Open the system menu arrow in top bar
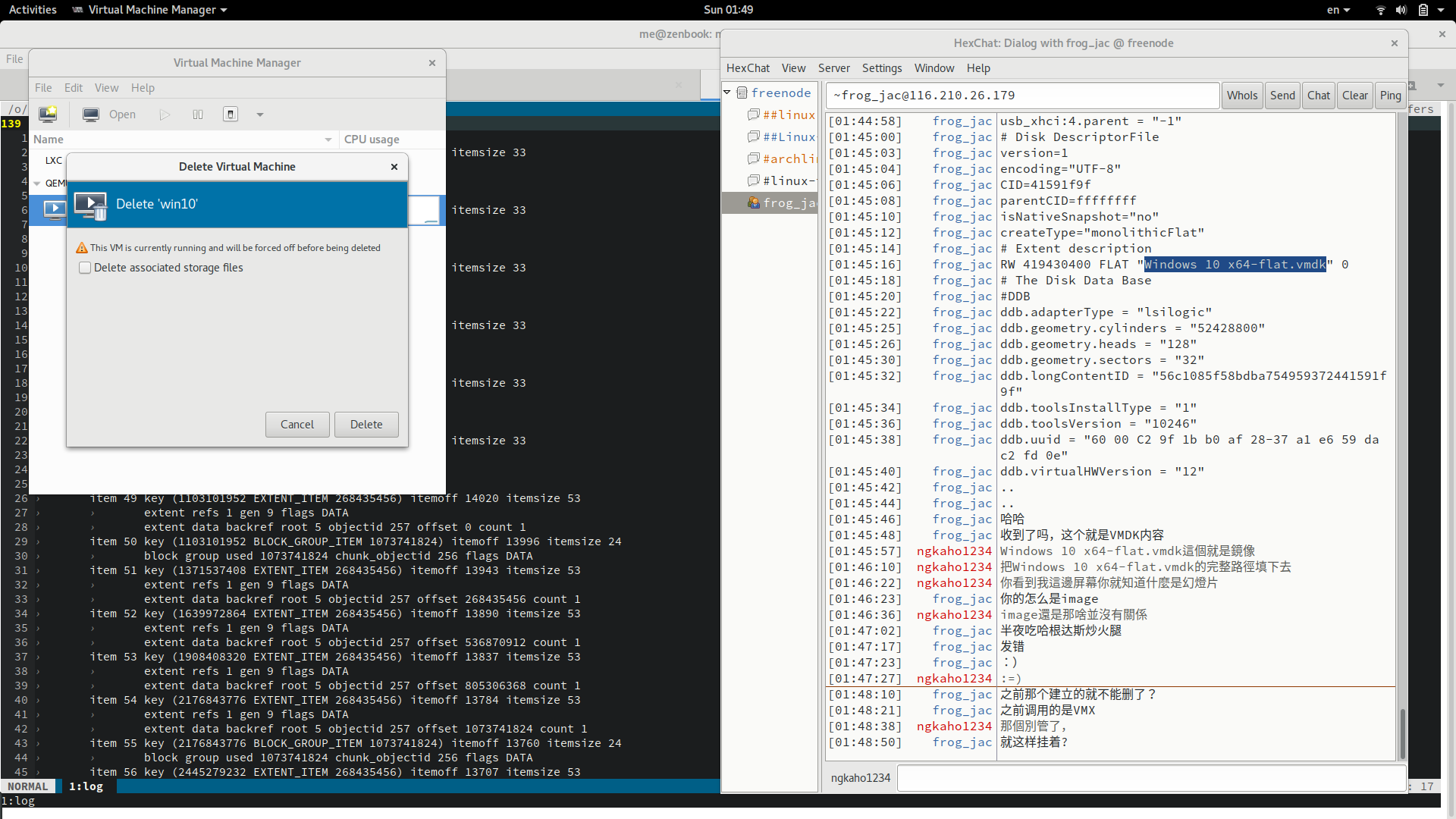1456x819 pixels. click(1441, 10)
